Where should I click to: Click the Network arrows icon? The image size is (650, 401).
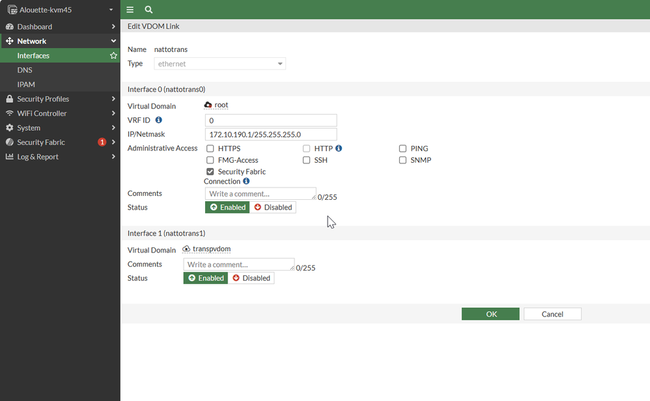tap(10, 41)
